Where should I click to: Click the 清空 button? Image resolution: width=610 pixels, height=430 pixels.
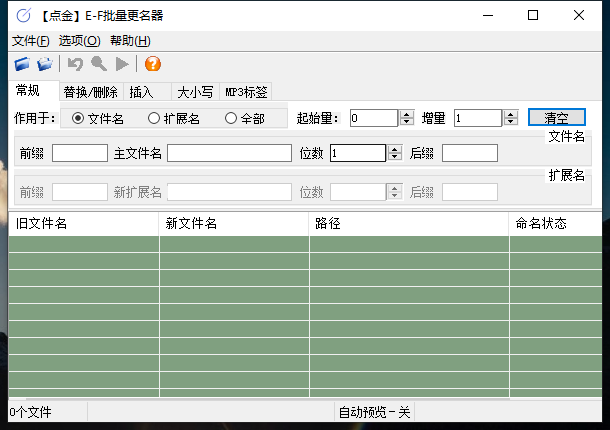pyautogui.click(x=556, y=118)
